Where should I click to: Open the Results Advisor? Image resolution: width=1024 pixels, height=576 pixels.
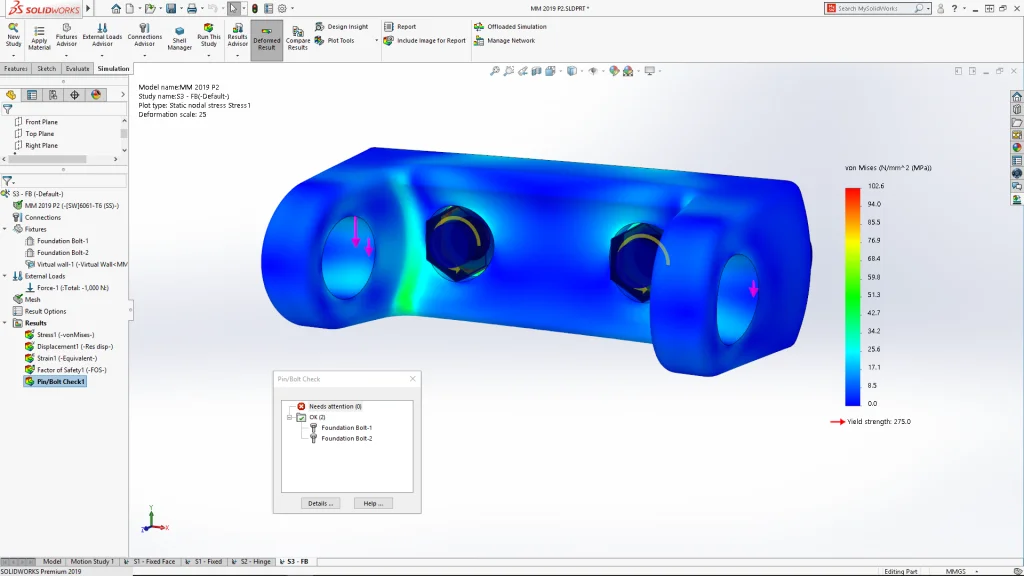pyautogui.click(x=237, y=35)
